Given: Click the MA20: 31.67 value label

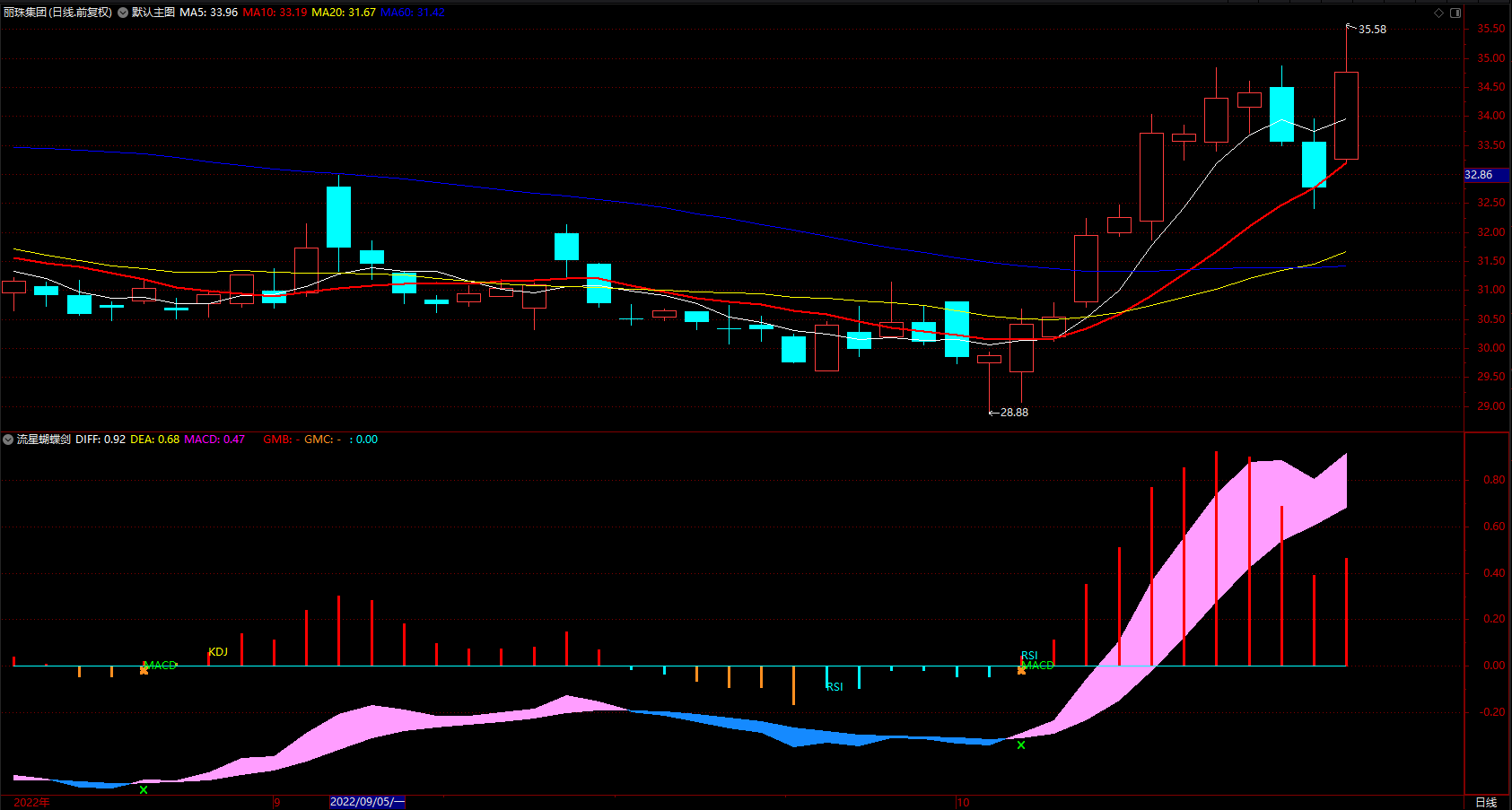Looking at the screenshot, I should click(344, 13).
